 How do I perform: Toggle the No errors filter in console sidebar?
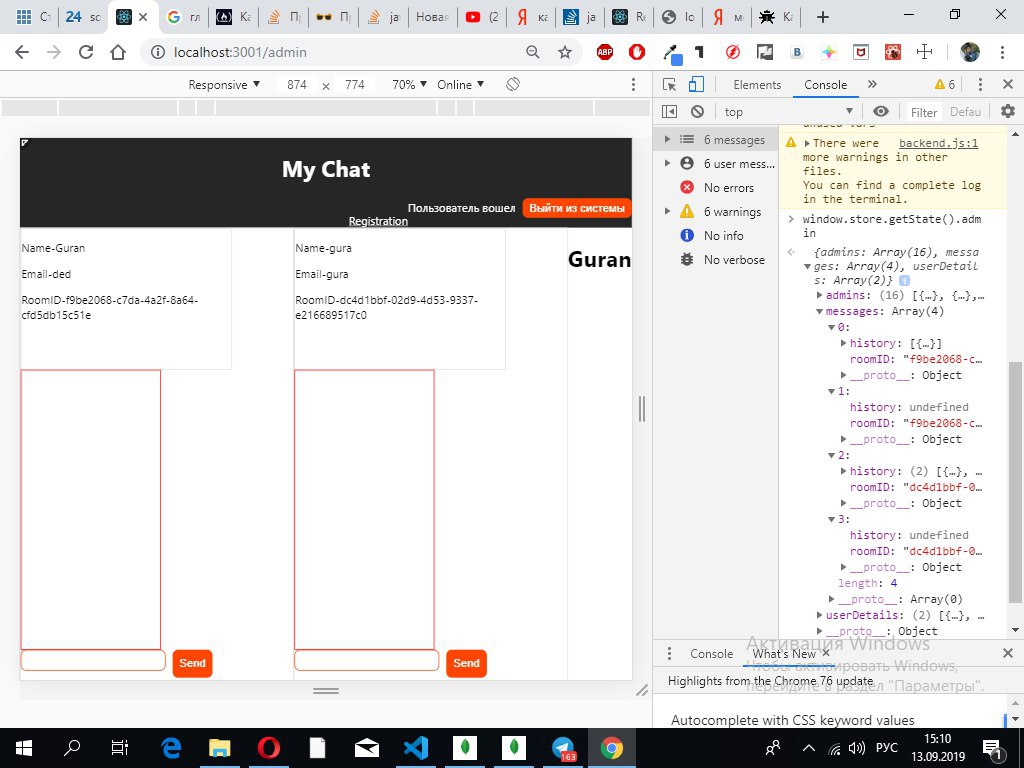(x=728, y=188)
